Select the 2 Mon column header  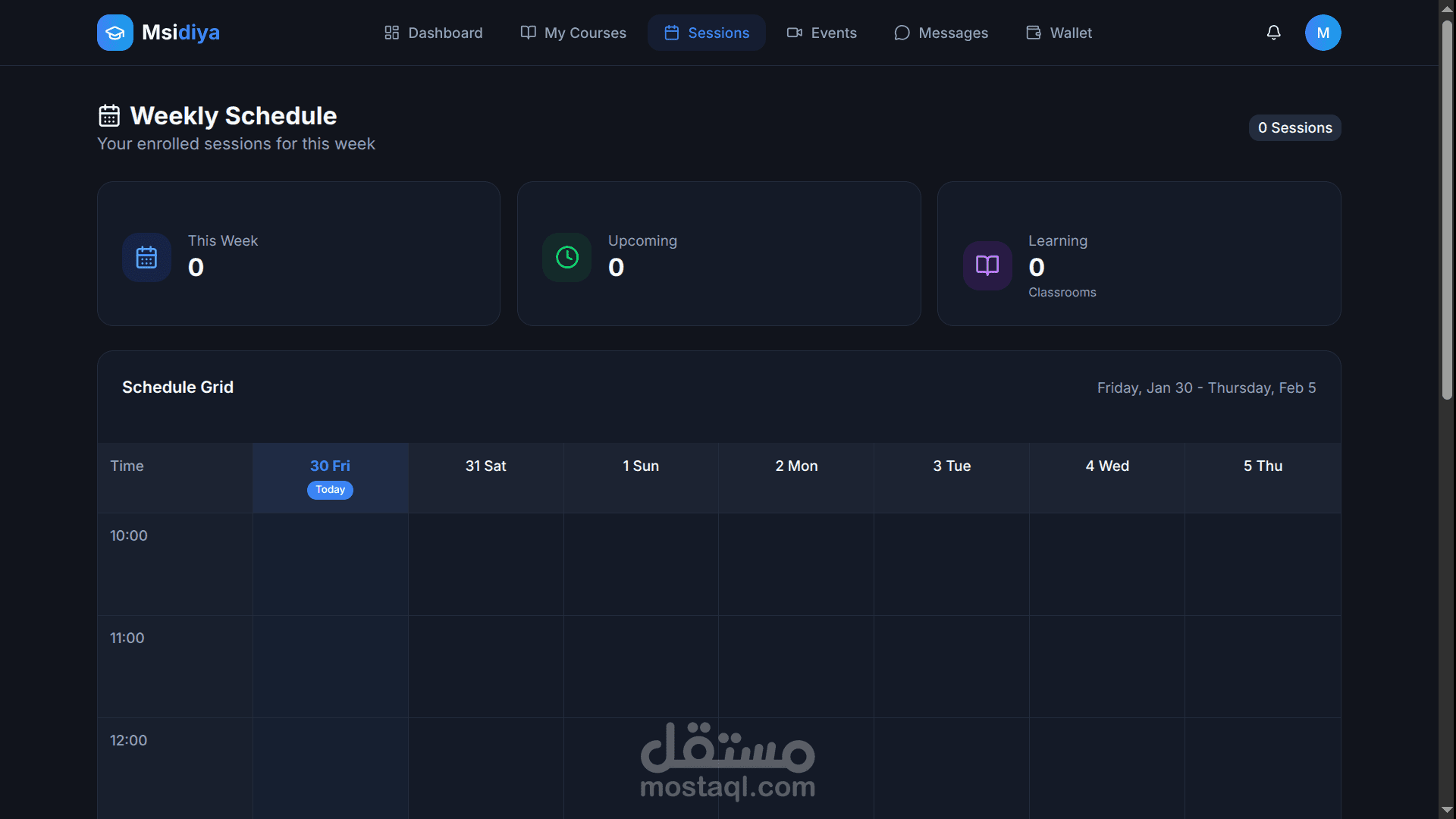pos(796,466)
